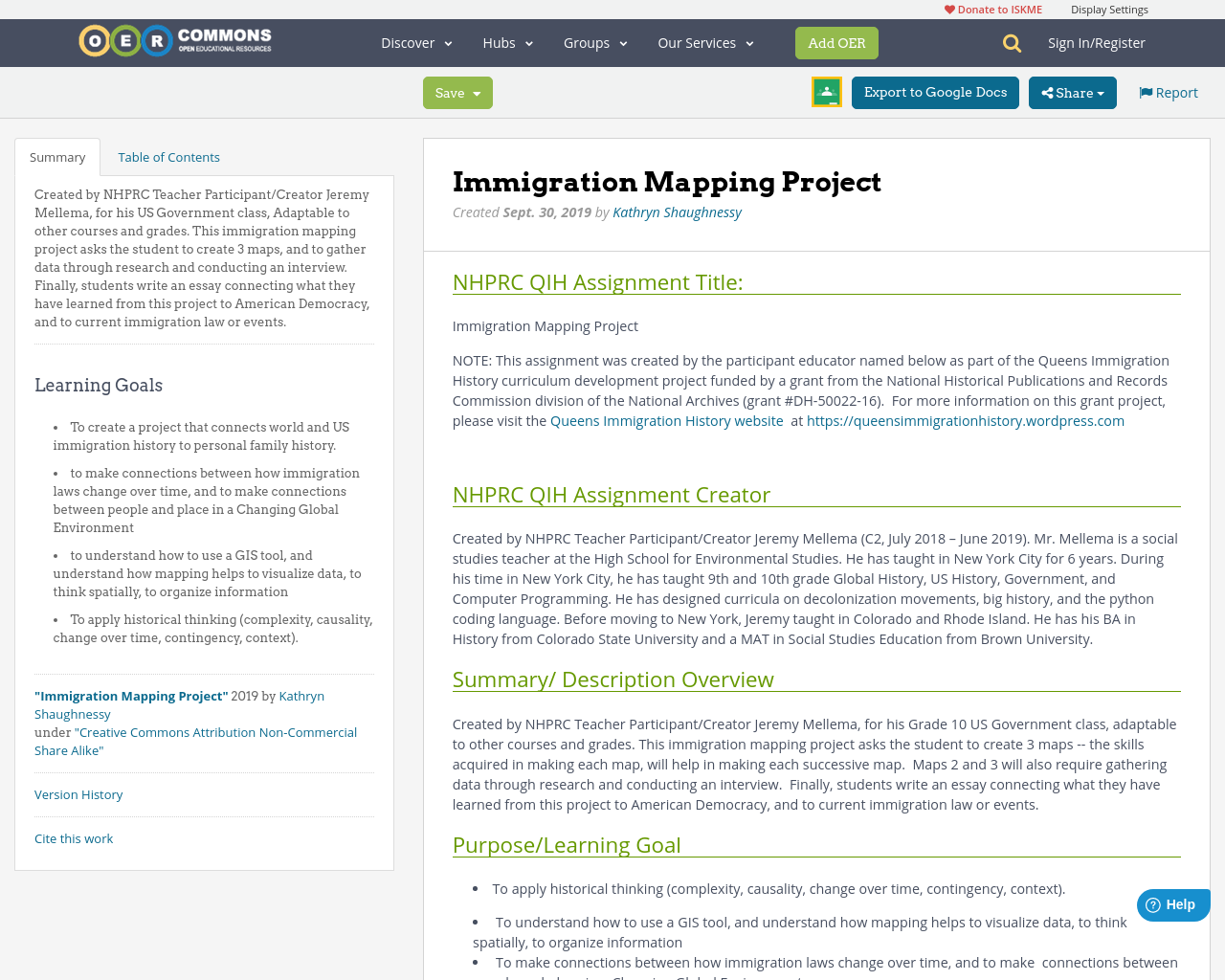Viewport: 1225px width, 980px height.
Task: Switch to the Table of Contents tab
Action: [x=168, y=155]
